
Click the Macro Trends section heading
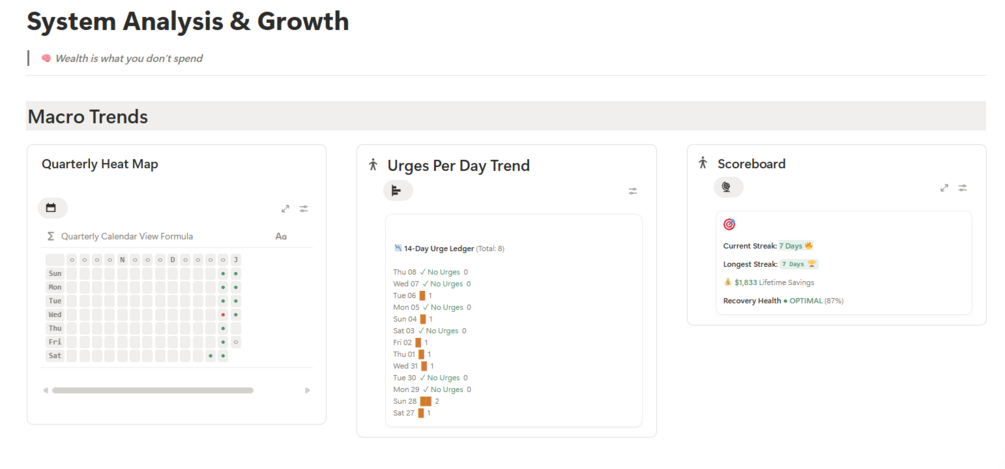point(88,117)
